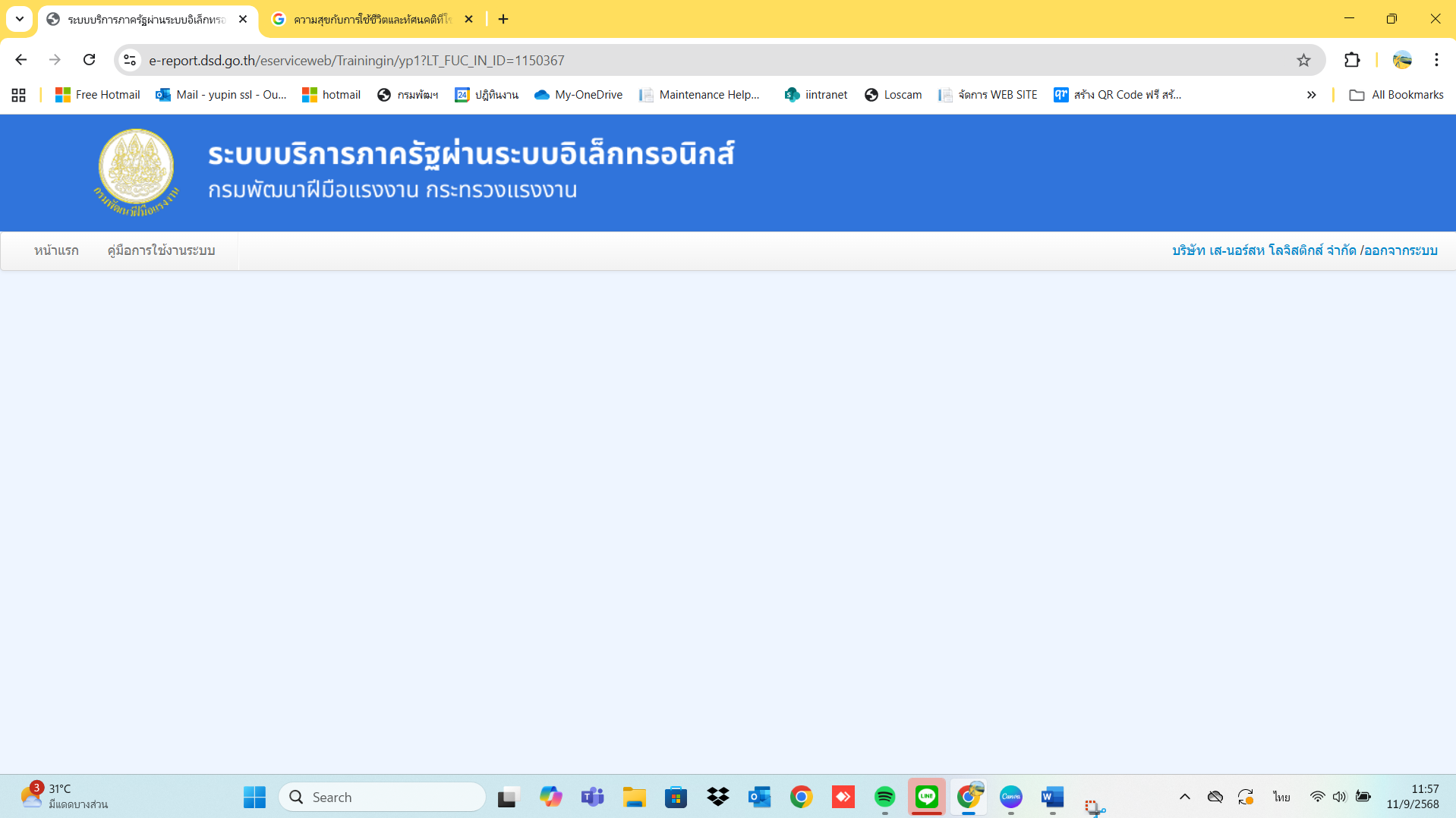The image size is (1456, 818).
Task: Click the site information icon in the address bar
Action: pos(130,61)
